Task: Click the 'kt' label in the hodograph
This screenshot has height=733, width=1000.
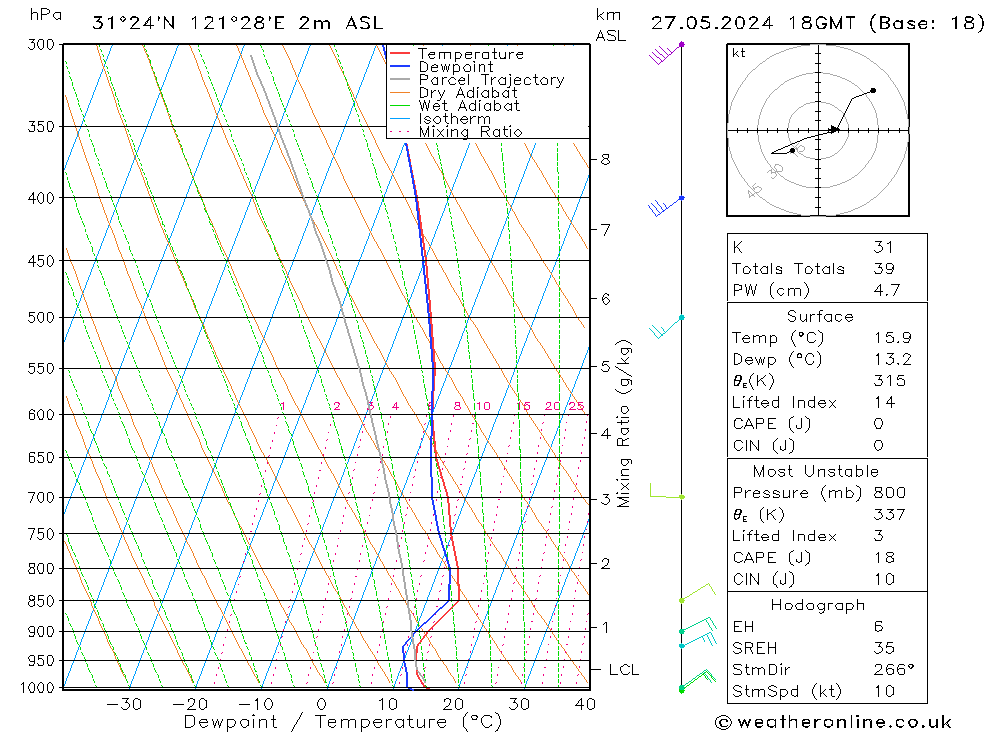Action: [739, 53]
